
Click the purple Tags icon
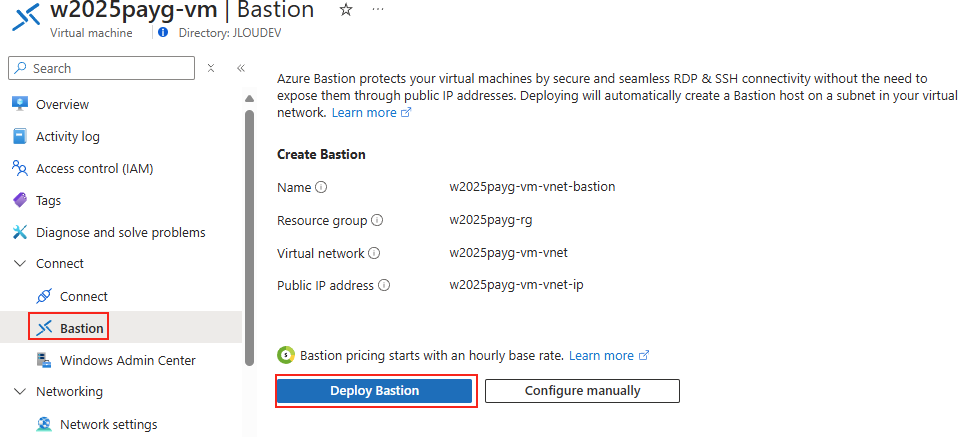pyautogui.click(x=20, y=200)
